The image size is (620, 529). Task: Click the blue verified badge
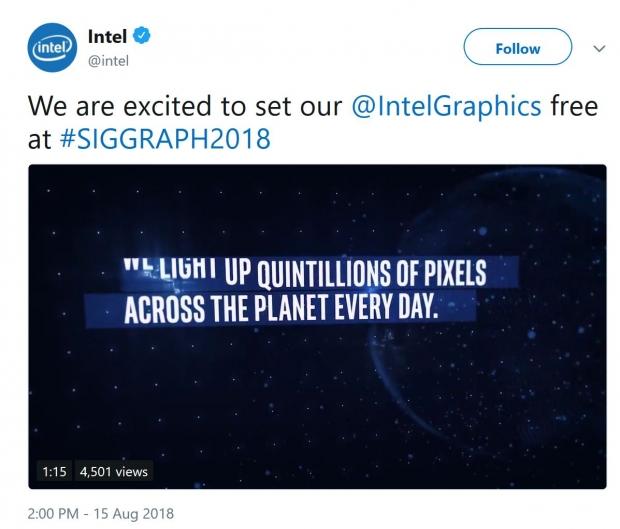pyautogui.click(x=142, y=36)
